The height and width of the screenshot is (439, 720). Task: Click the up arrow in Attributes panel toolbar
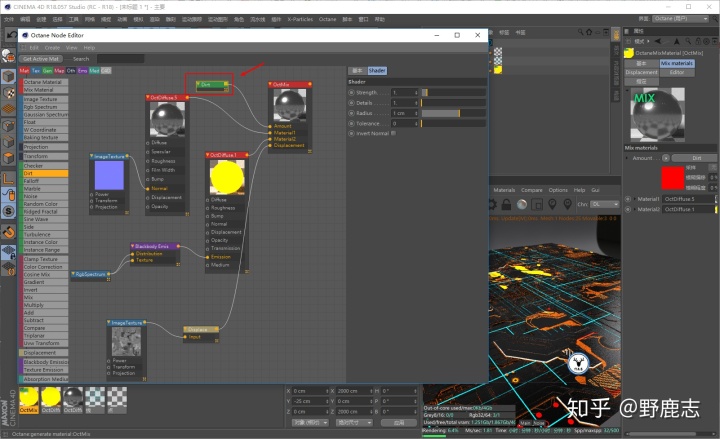point(677,41)
